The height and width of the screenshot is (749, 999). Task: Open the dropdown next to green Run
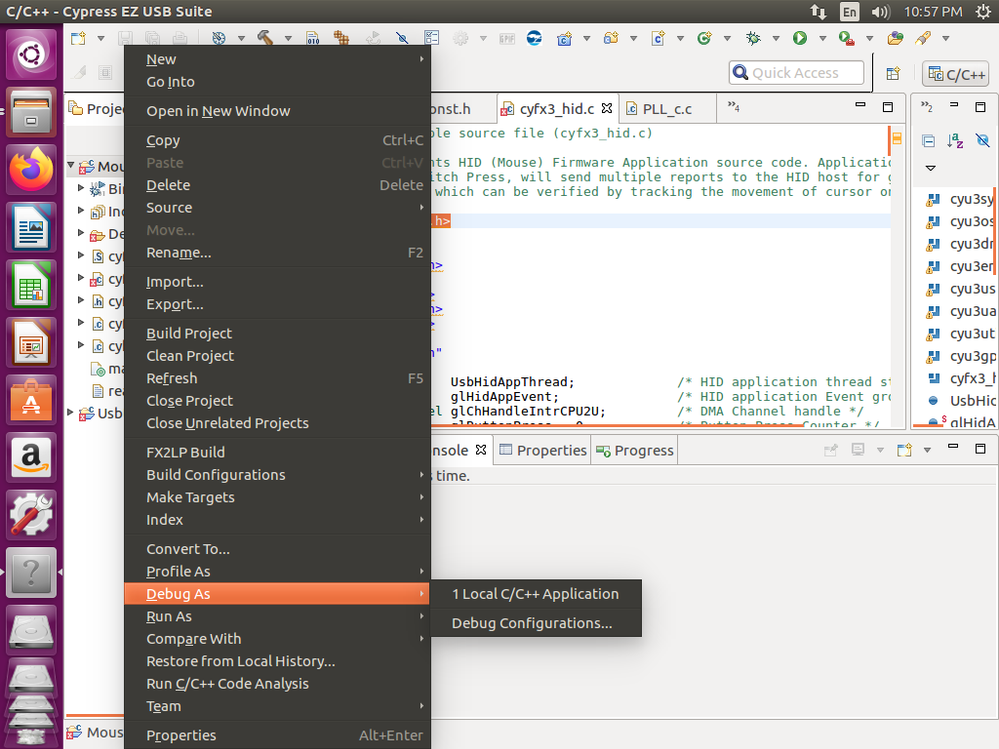coord(823,38)
